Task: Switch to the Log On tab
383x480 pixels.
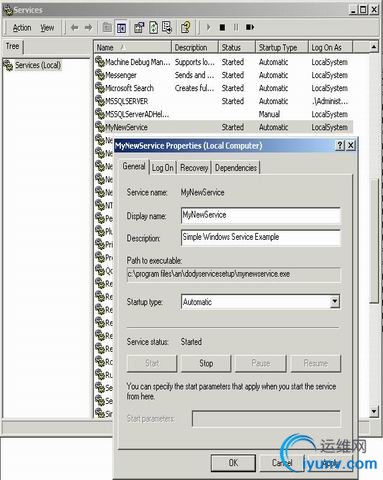Action: [x=163, y=168]
